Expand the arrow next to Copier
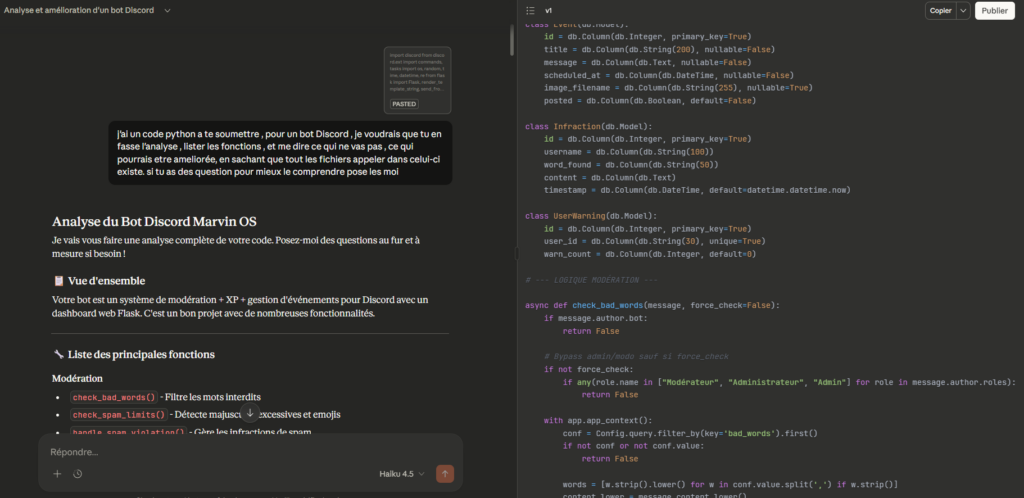 pos(963,10)
